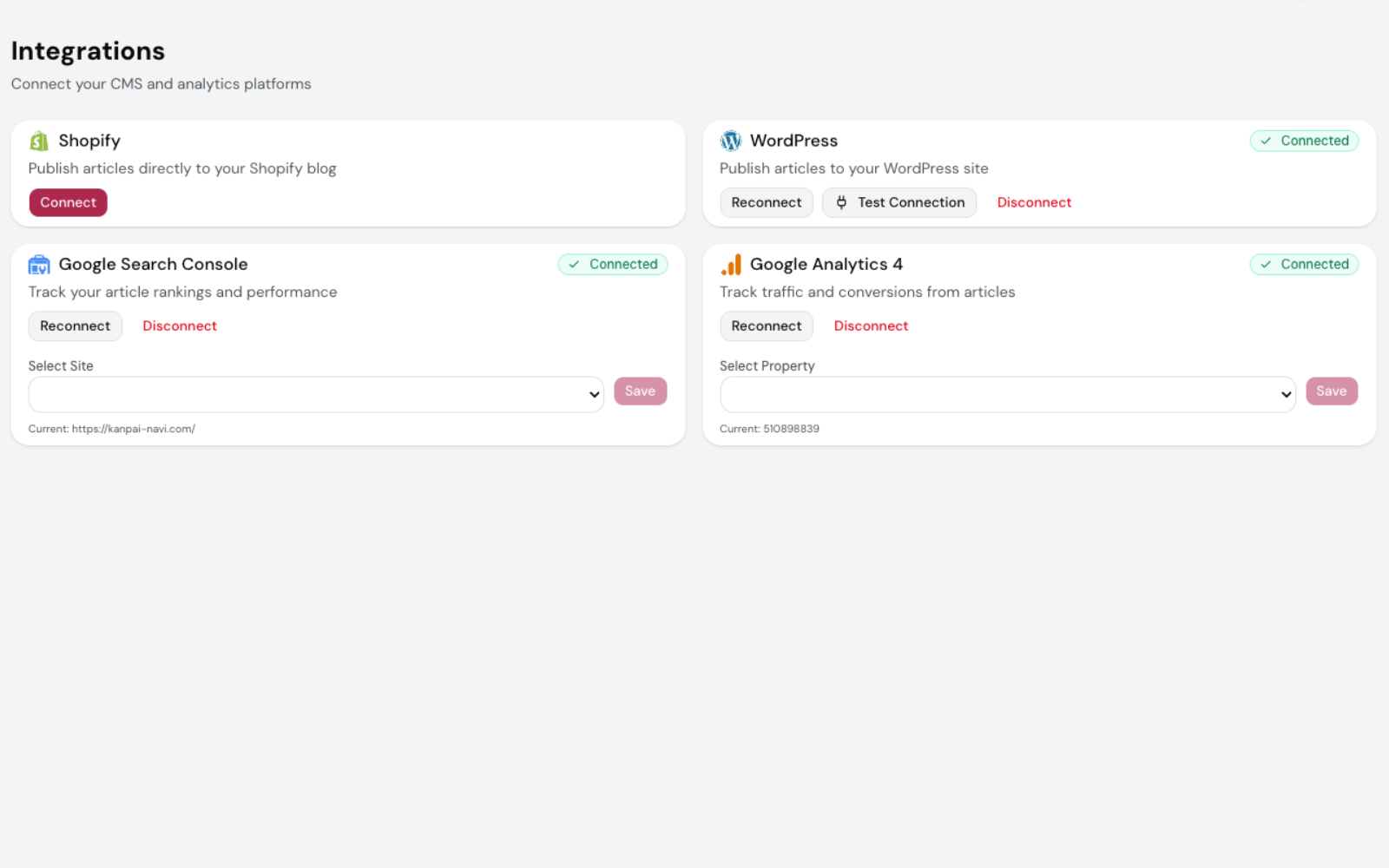Image resolution: width=1389 pixels, height=868 pixels.
Task: Click 'Publish articles to your WordPress site'
Action: 854,168
